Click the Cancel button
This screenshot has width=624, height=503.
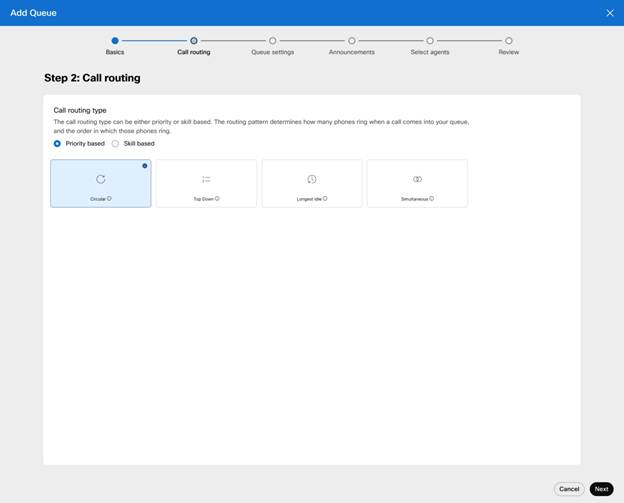(569, 489)
